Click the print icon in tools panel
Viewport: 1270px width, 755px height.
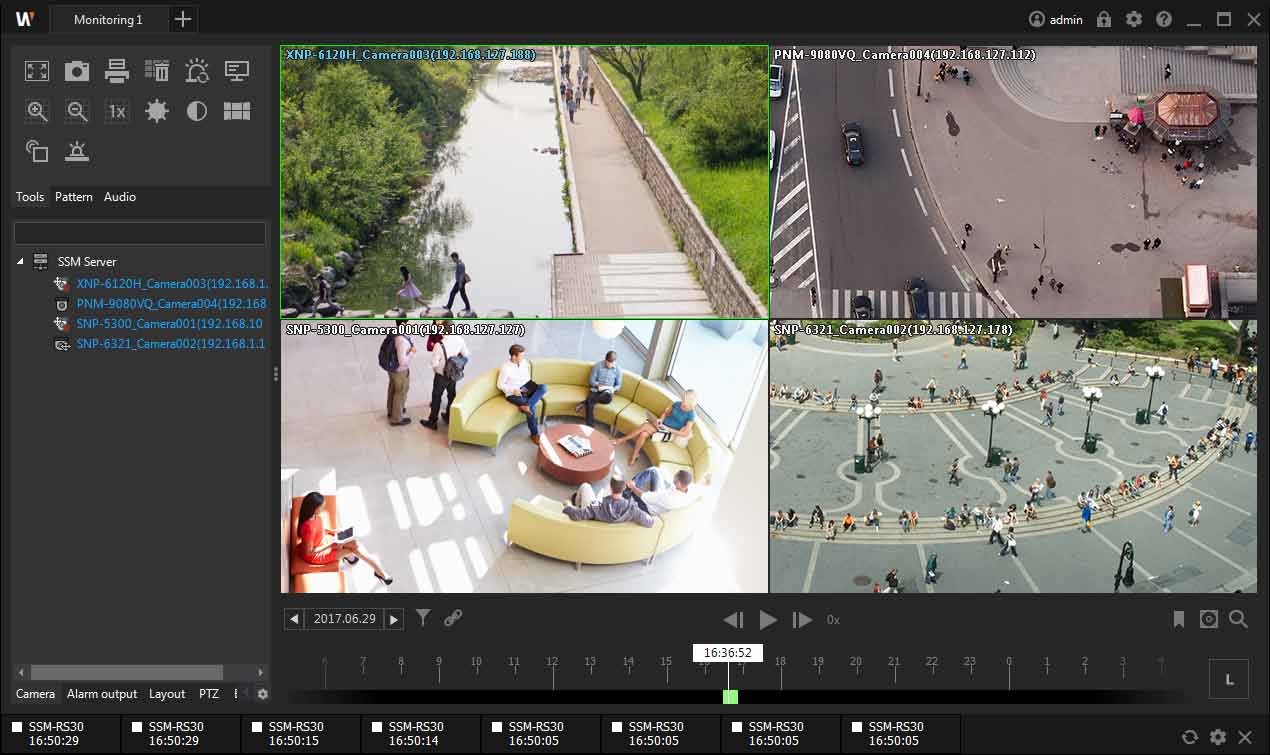click(117, 71)
